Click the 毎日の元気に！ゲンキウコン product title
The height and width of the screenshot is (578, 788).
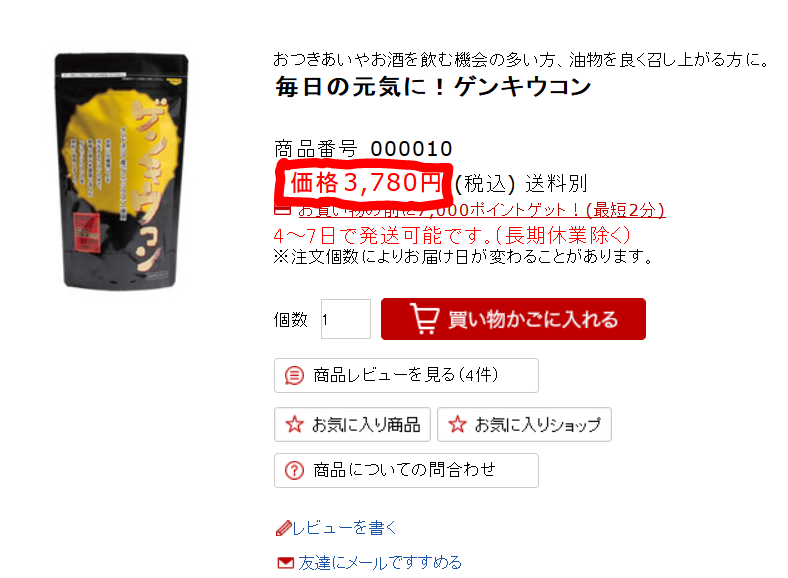pyautogui.click(x=433, y=86)
